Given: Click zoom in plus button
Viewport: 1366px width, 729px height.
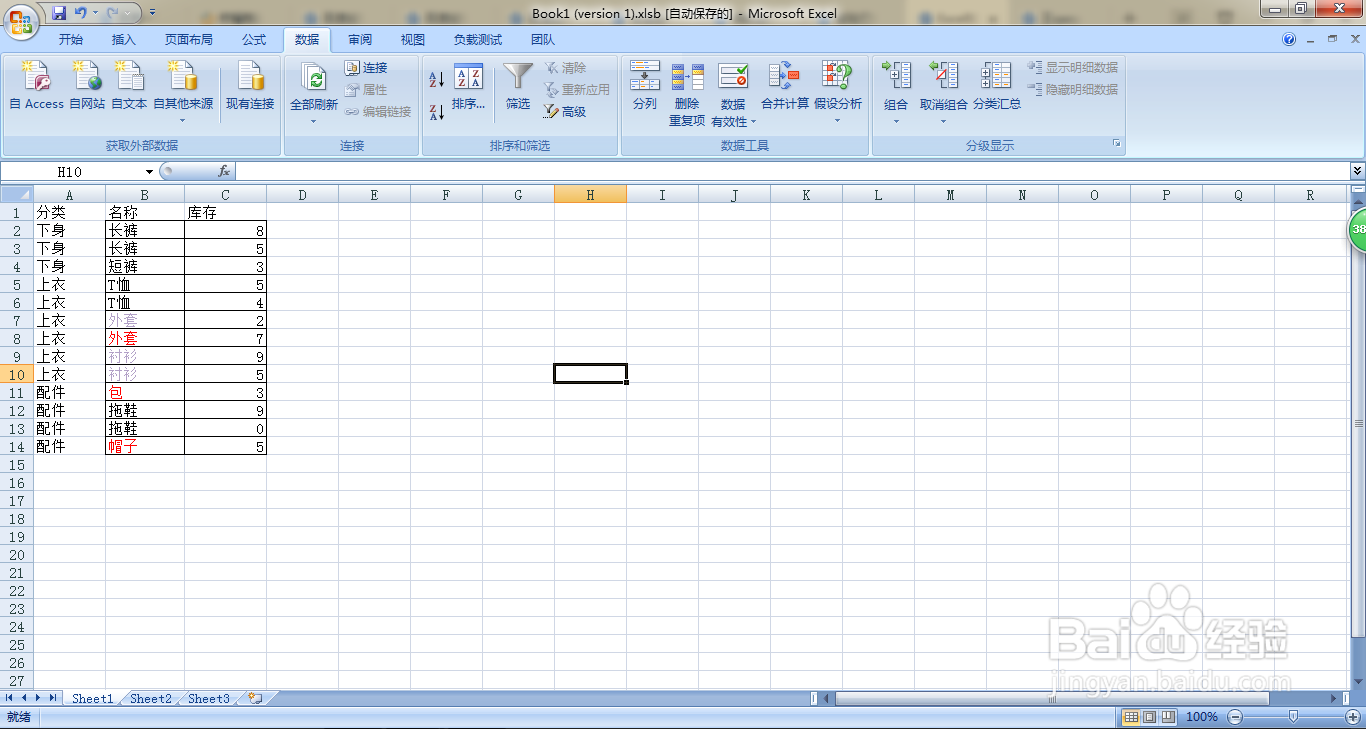Looking at the screenshot, I should (x=1351, y=717).
